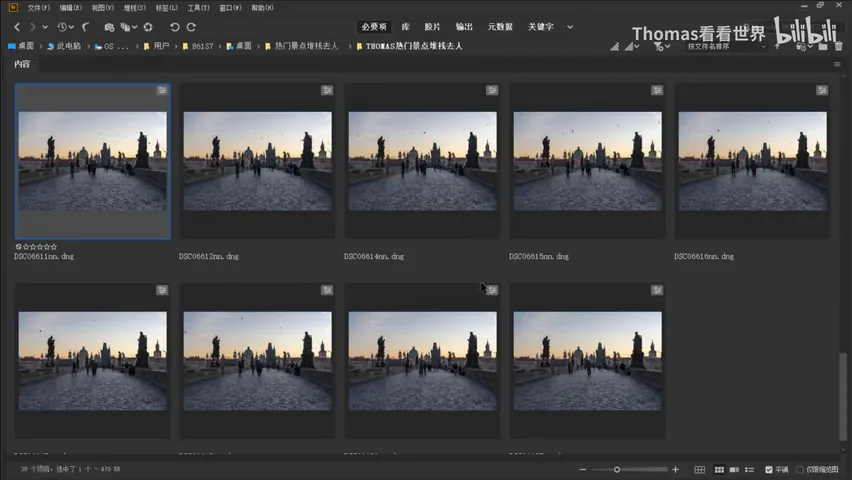Screen dimensions: 852x480
Task: Lock thumbnail grid view icon
Action: pos(700,470)
